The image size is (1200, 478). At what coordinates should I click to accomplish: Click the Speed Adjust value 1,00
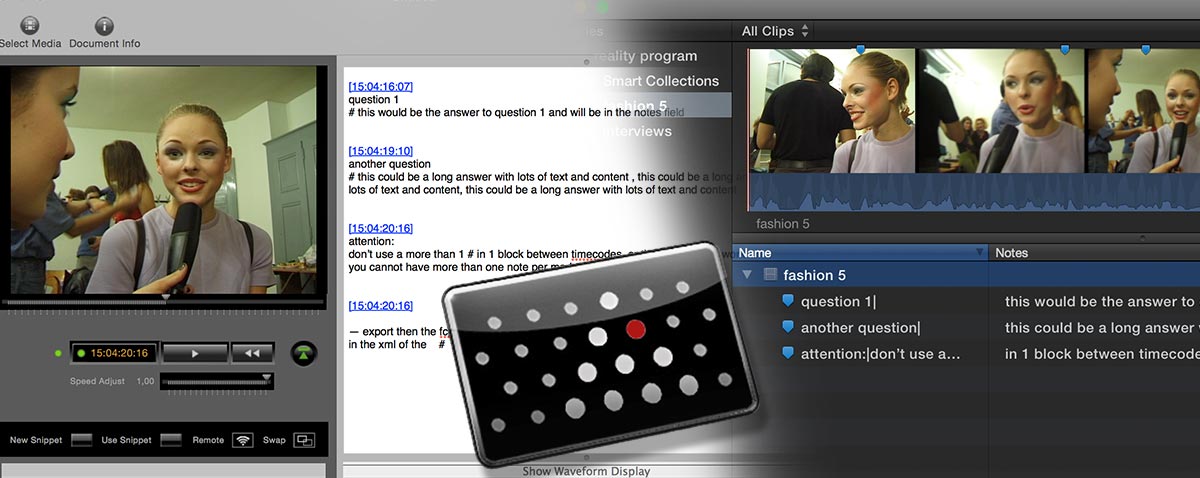(145, 381)
